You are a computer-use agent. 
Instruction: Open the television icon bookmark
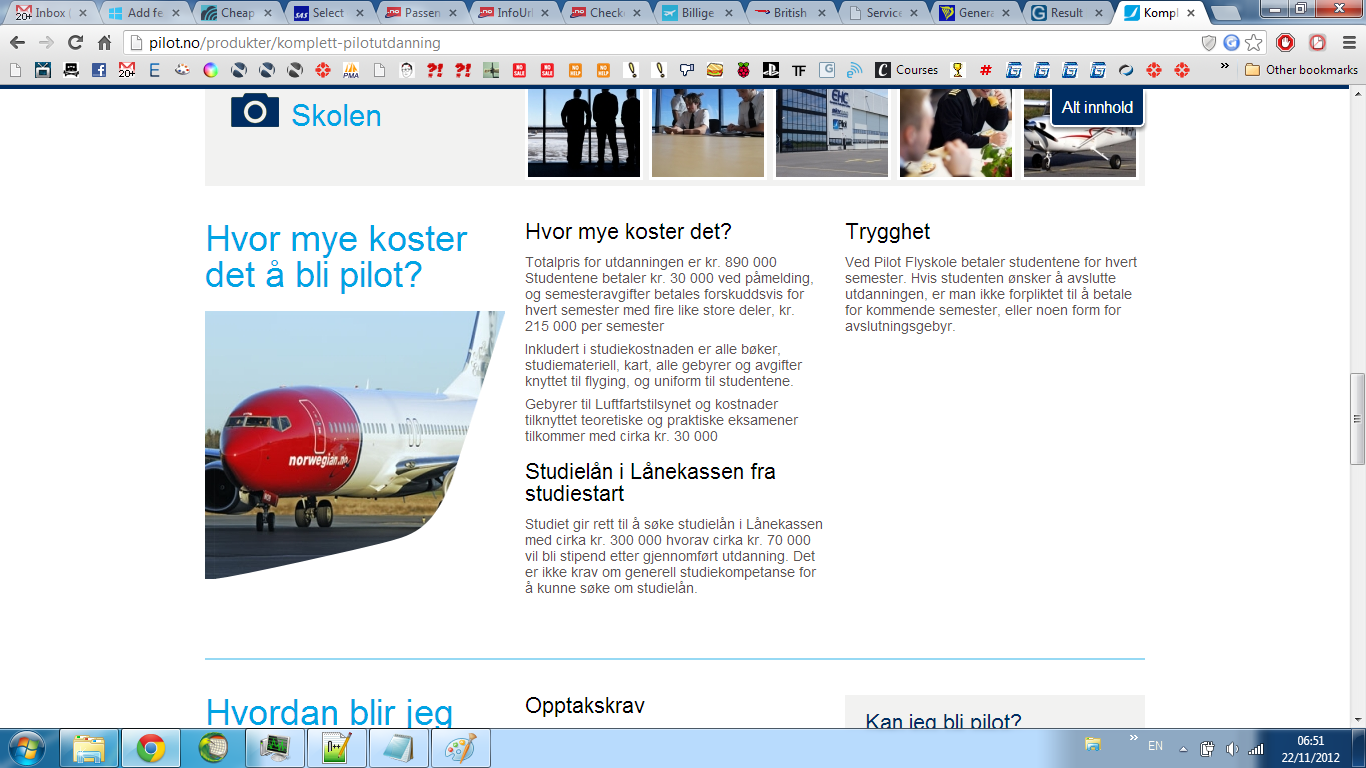click(x=43, y=70)
